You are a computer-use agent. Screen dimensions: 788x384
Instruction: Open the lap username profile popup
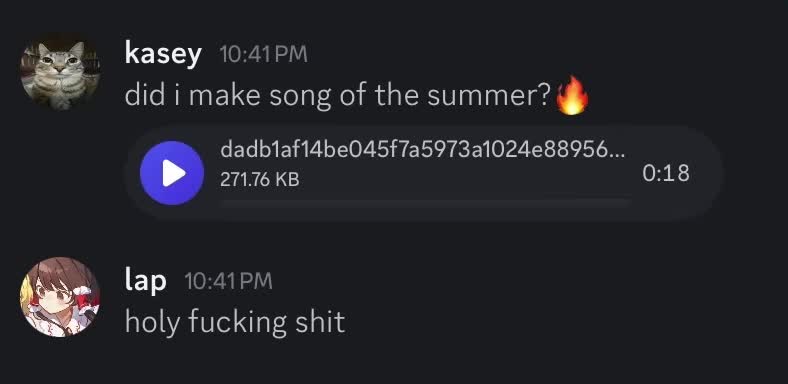(x=145, y=280)
